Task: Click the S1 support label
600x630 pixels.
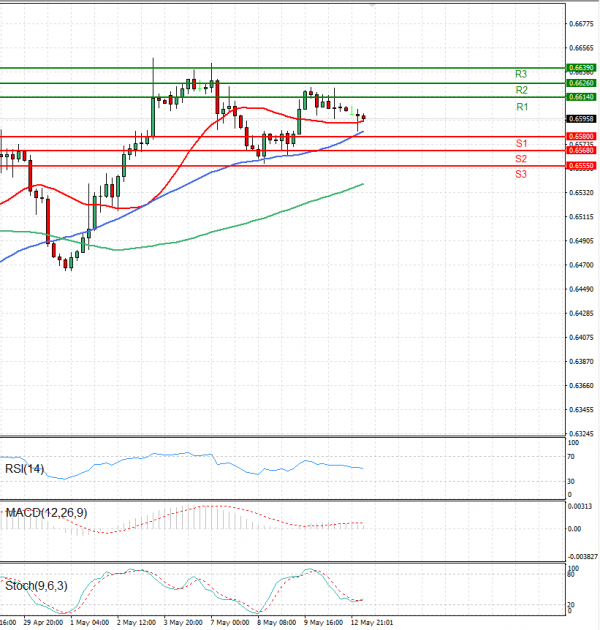Action: click(521, 143)
